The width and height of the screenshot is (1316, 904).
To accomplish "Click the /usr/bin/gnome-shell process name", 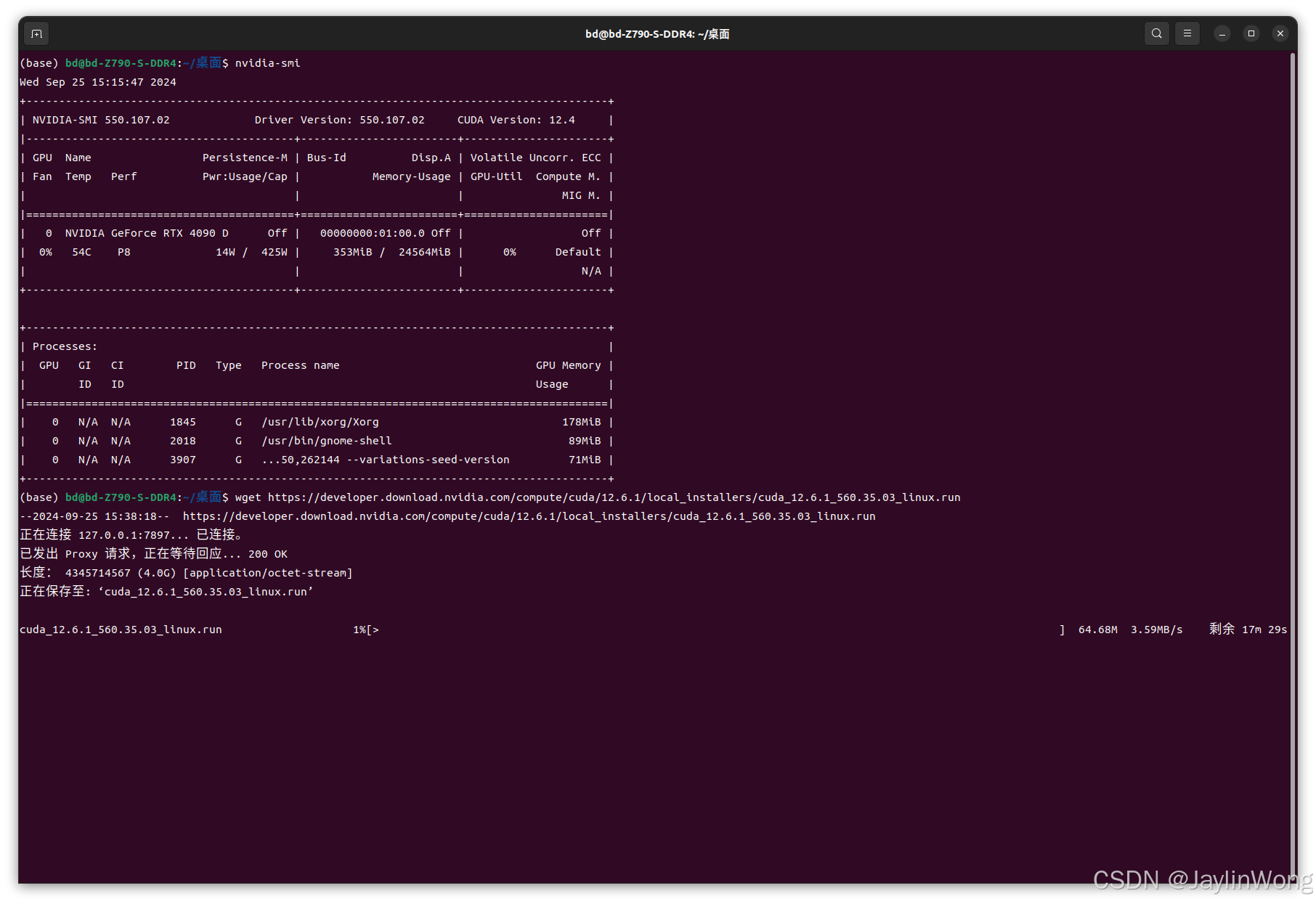I will pyautogui.click(x=326, y=441).
